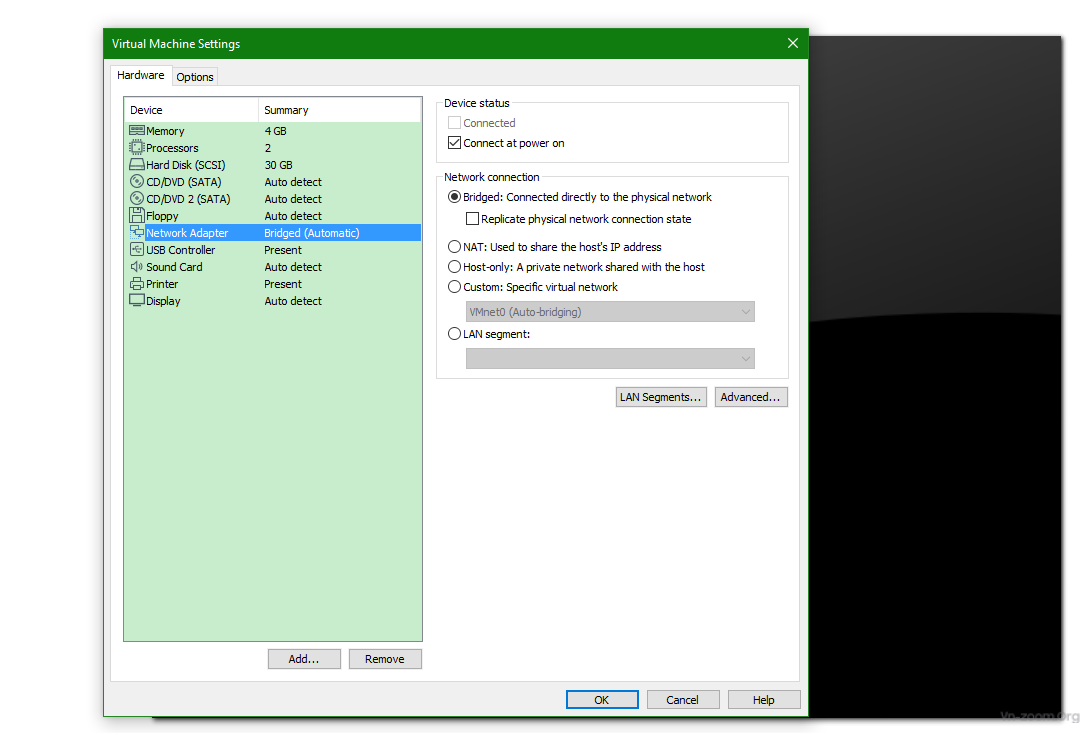Click the LAN Segments... button
The image size is (1091, 733).
point(661,397)
